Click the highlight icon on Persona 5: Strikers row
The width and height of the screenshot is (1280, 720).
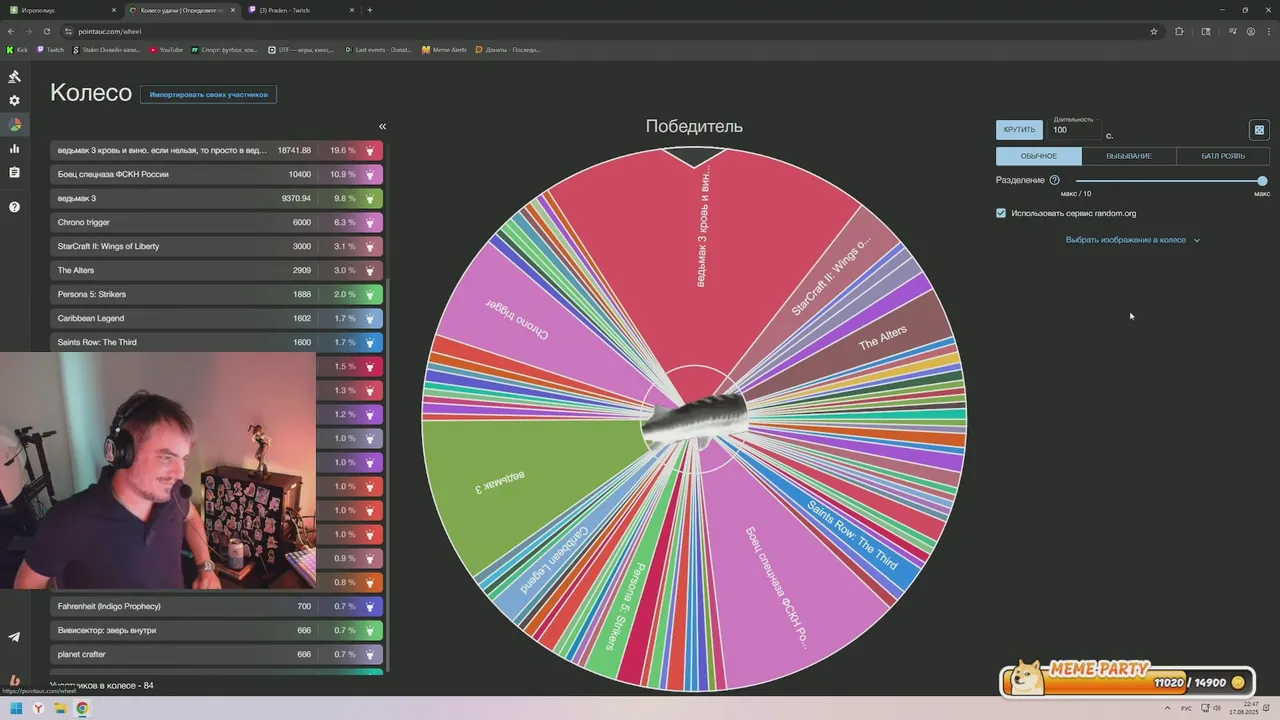(x=370, y=294)
